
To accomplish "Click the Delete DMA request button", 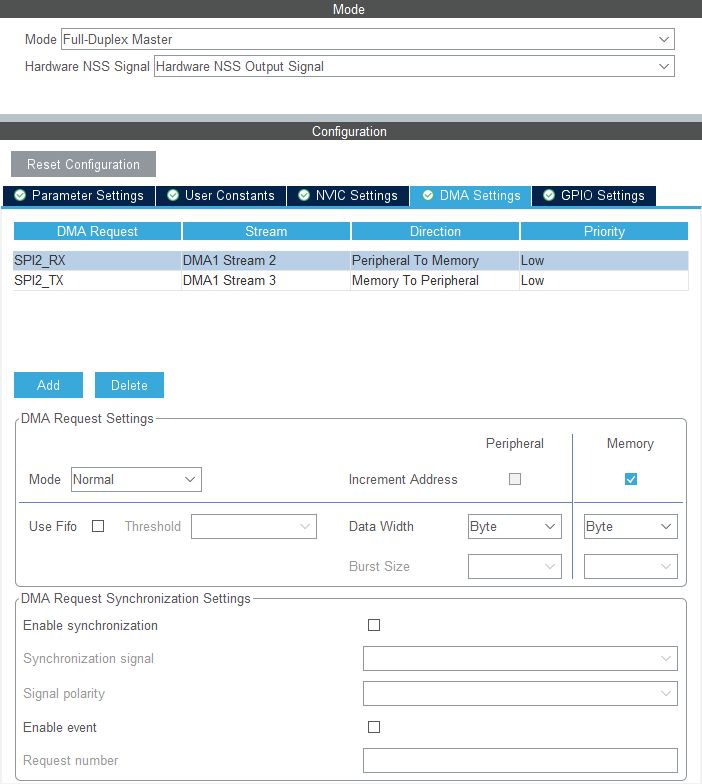I will (x=130, y=385).
